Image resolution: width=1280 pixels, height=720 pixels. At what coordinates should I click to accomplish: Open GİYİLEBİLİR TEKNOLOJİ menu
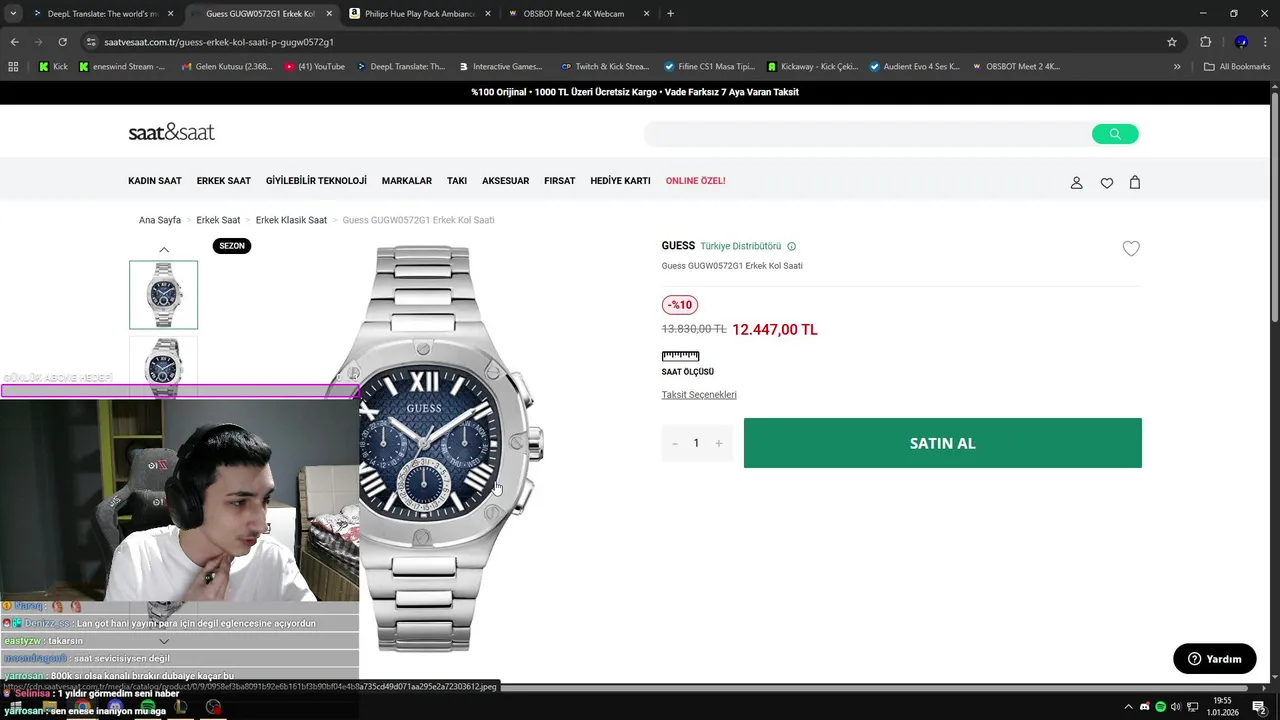point(316,181)
